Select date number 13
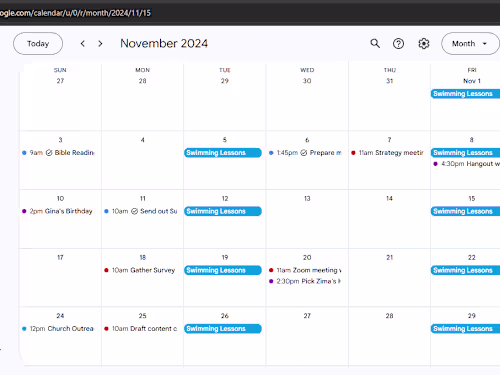This screenshot has height=375, width=500. pyautogui.click(x=307, y=199)
